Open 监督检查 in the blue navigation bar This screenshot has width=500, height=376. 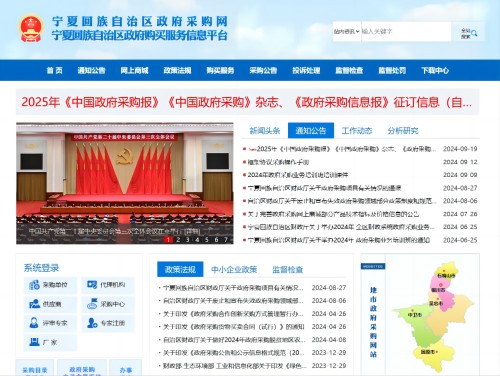tap(349, 70)
